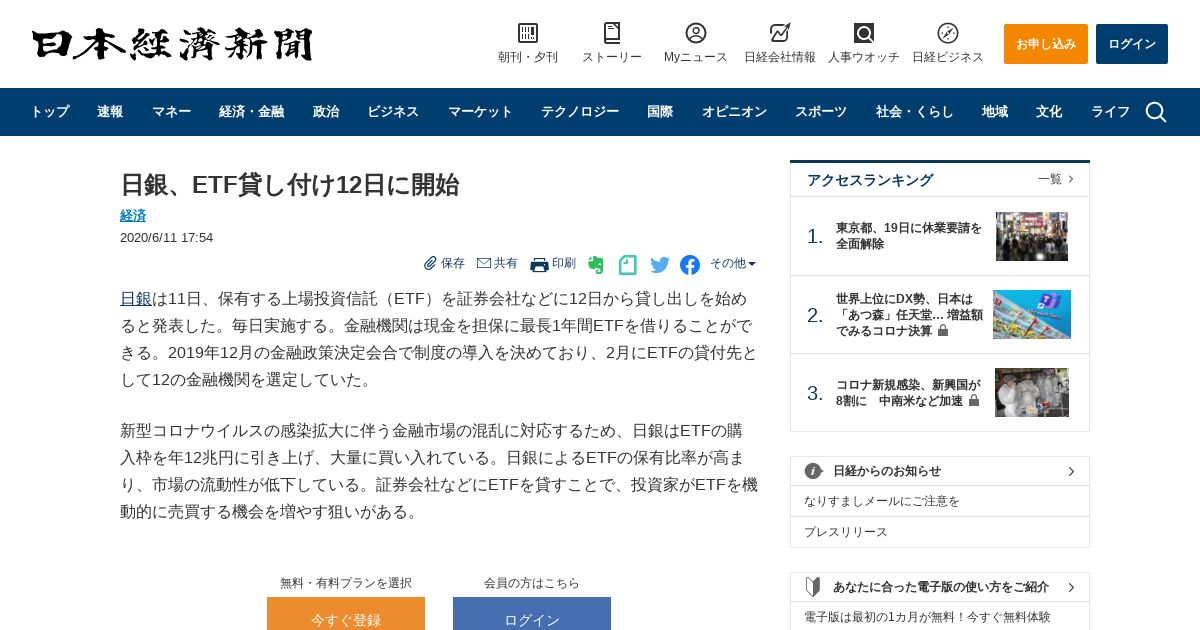Open the 文化 section
This screenshot has height=630, width=1200.
click(x=1049, y=112)
